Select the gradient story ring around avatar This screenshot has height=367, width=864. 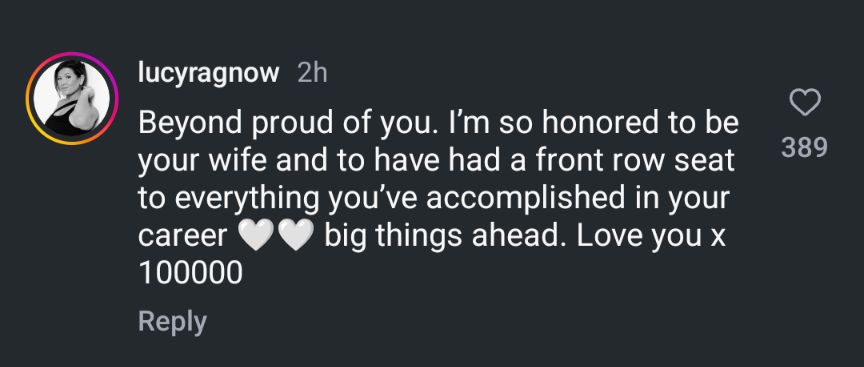pos(72,99)
